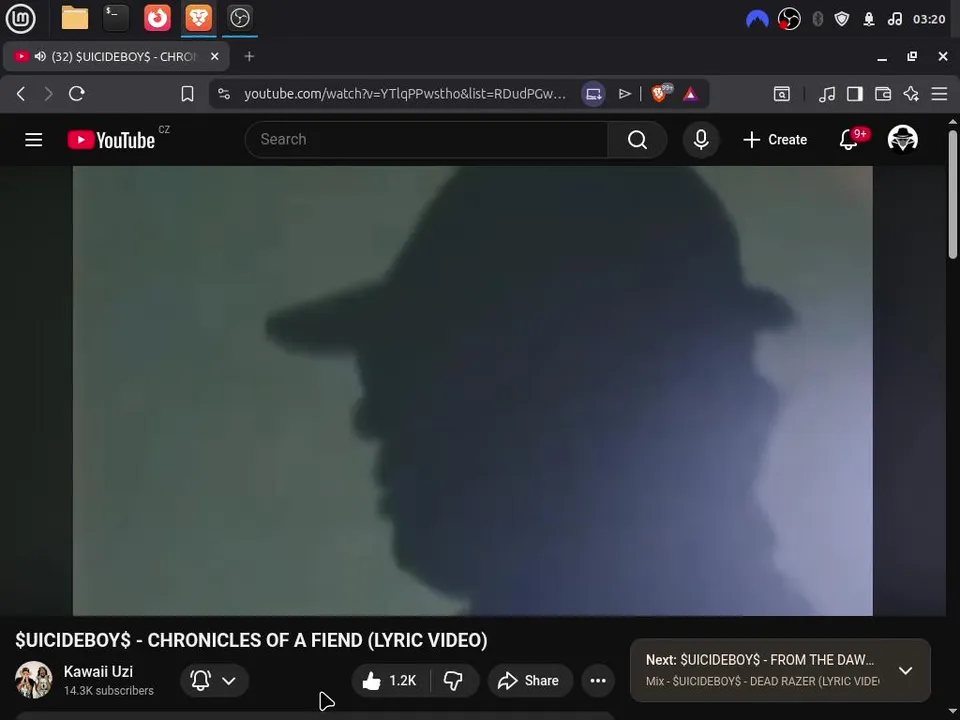960x720 pixels.
Task: Expand the Next playlist panel chevron
Action: [x=906, y=670]
